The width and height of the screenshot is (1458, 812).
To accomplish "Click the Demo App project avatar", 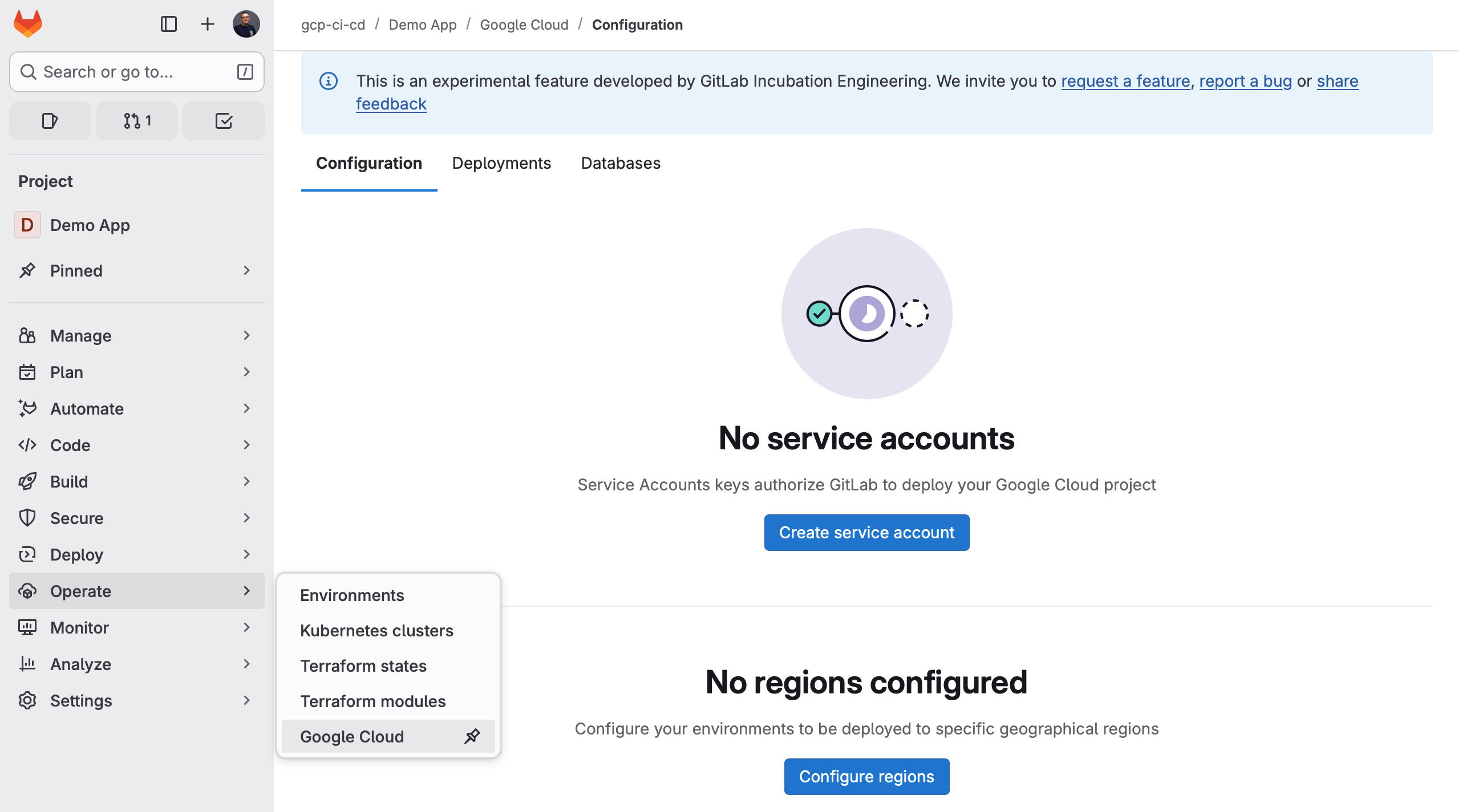I will pos(27,225).
